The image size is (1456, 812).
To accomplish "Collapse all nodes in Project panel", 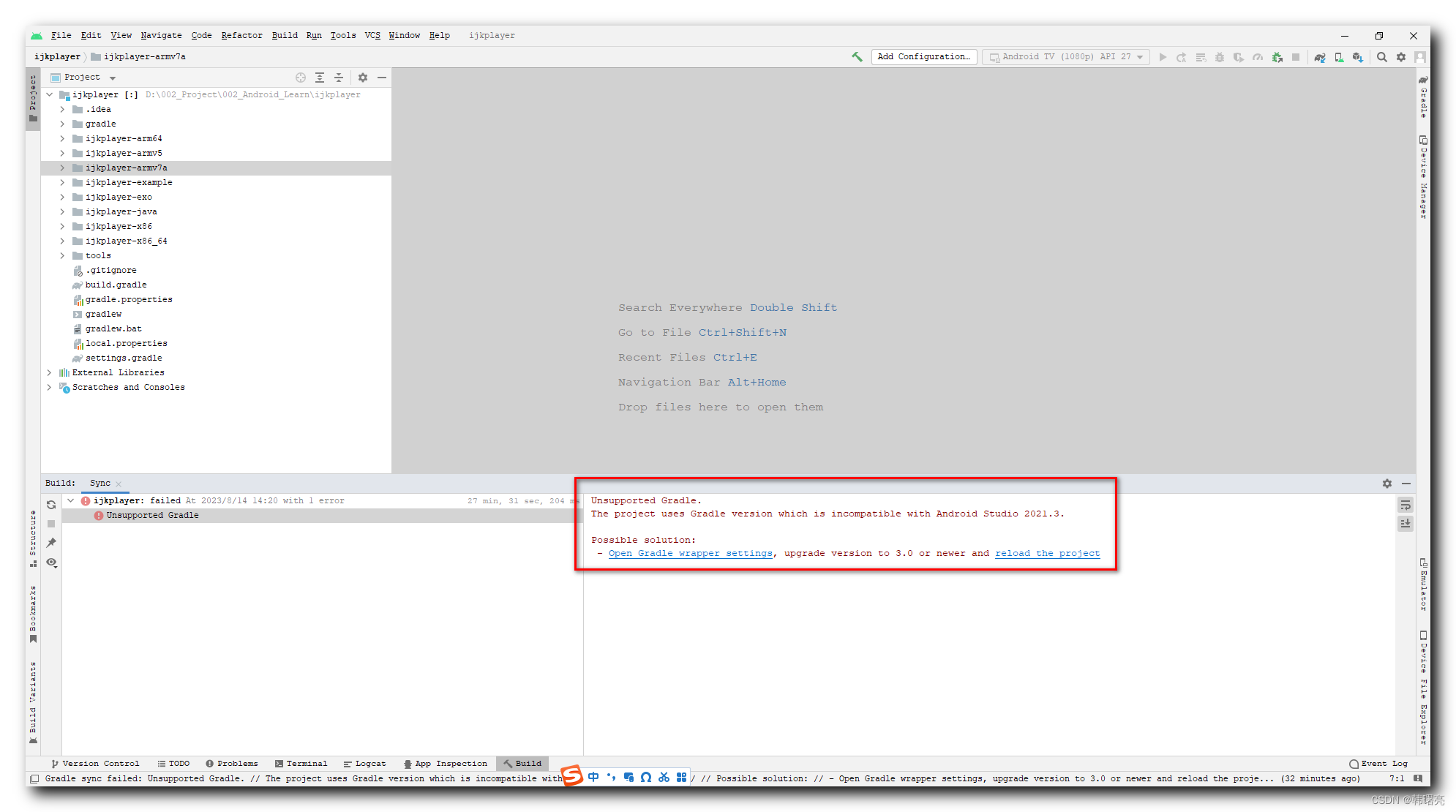I will [339, 78].
